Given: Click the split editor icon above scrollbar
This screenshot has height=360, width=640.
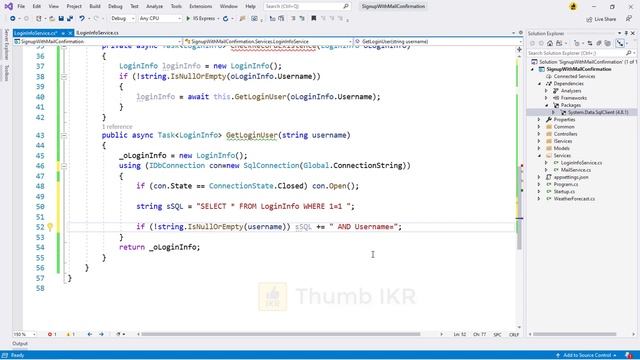Looking at the screenshot, I should (519, 49).
